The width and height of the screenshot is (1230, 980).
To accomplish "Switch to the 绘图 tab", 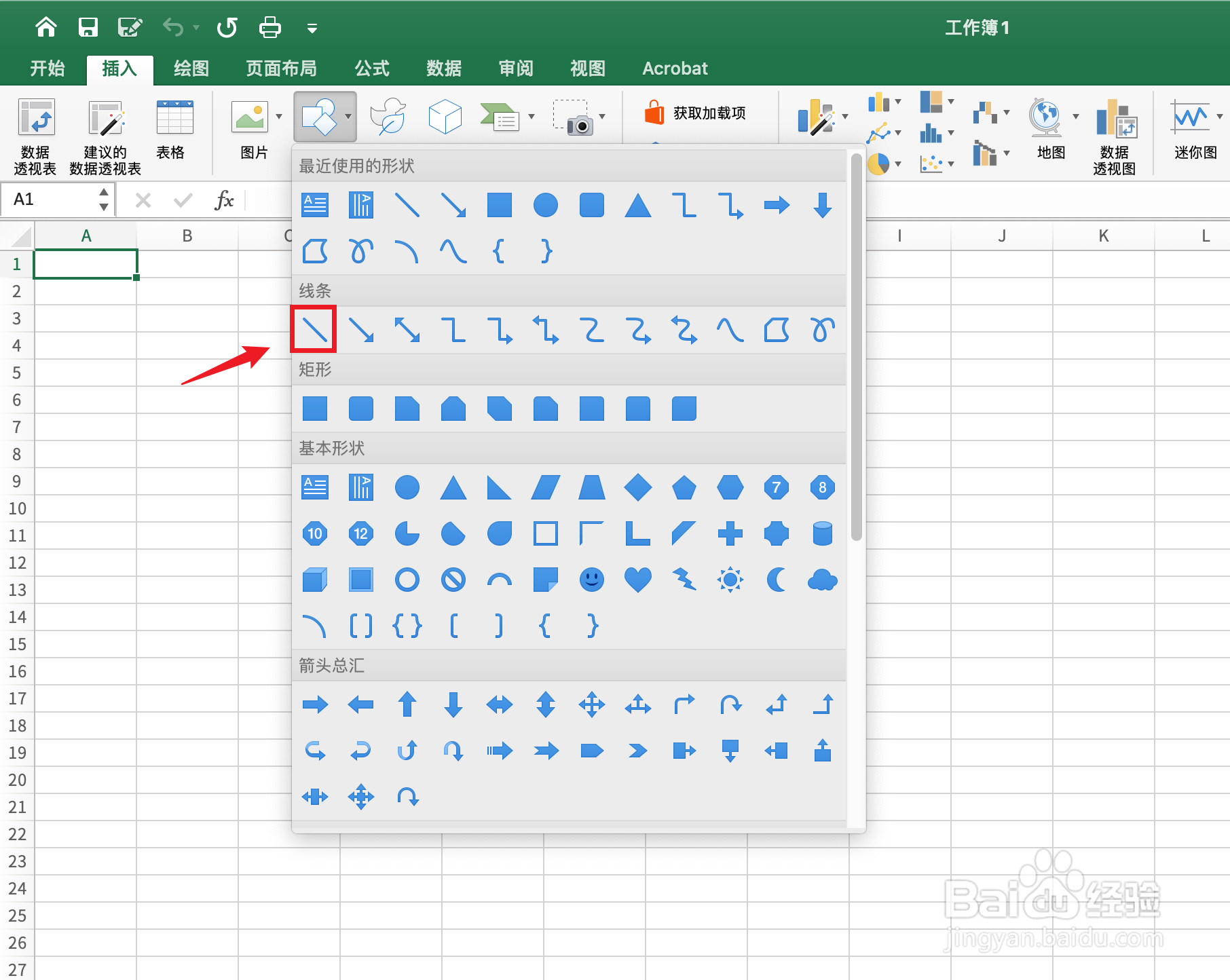I will (191, 69).
